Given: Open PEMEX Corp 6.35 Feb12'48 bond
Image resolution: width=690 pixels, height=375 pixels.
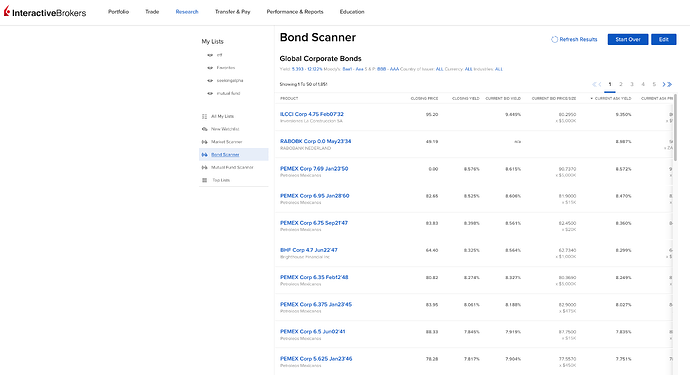Looking at the screenshot, I should click(314, 278).
